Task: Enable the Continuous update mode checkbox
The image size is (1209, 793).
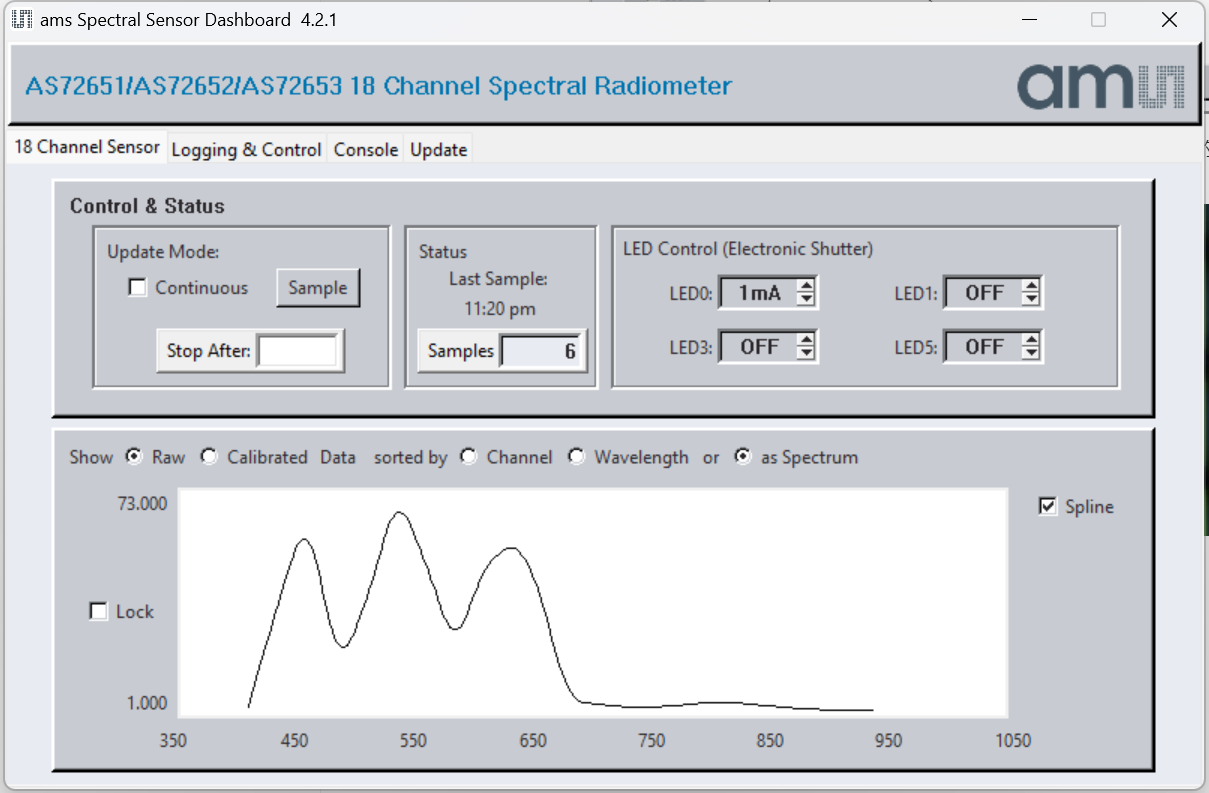Action: tap(138, 288)
